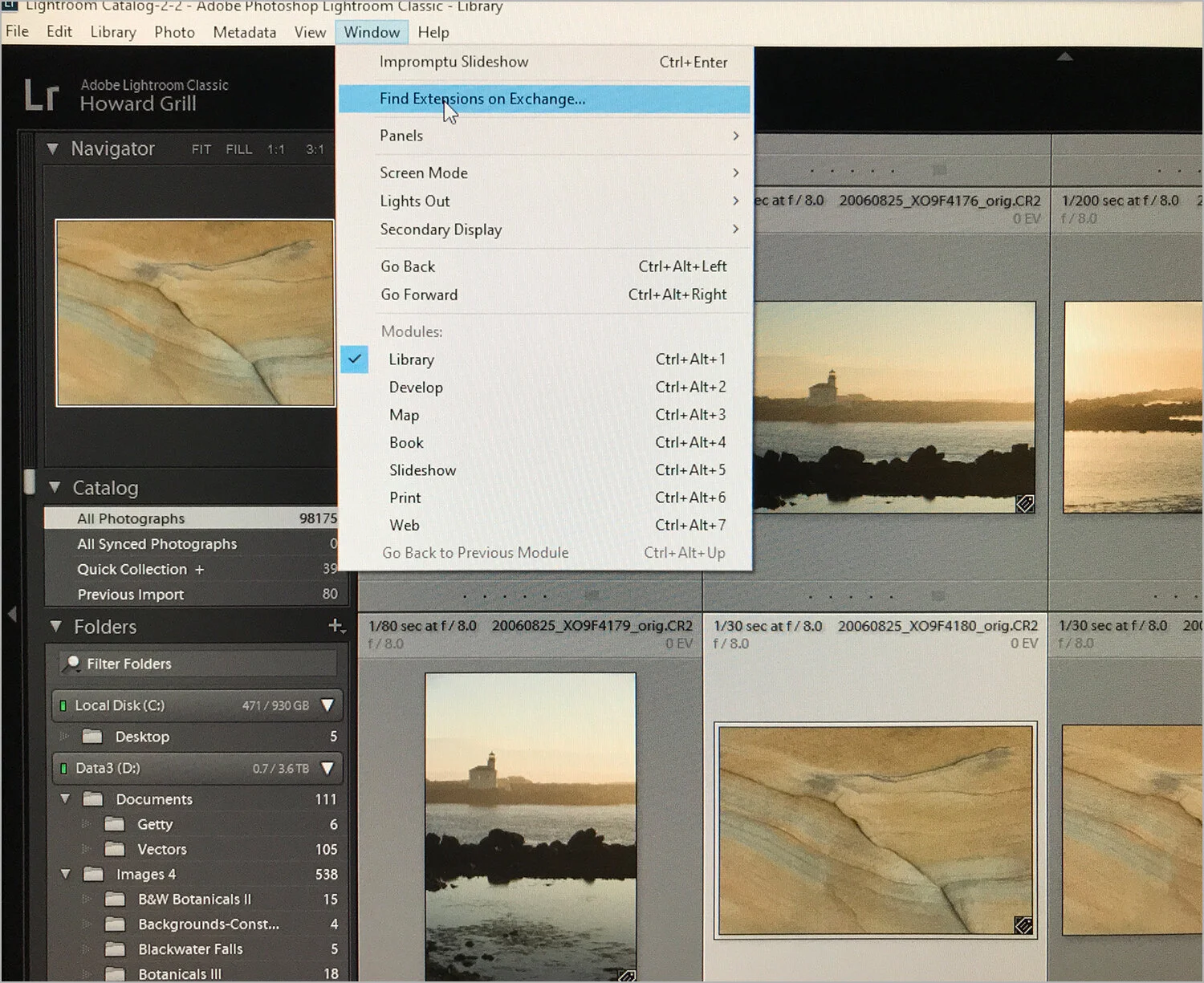Switch to the Map module
The image size is (1204, 983).
[x=546, y=415]
